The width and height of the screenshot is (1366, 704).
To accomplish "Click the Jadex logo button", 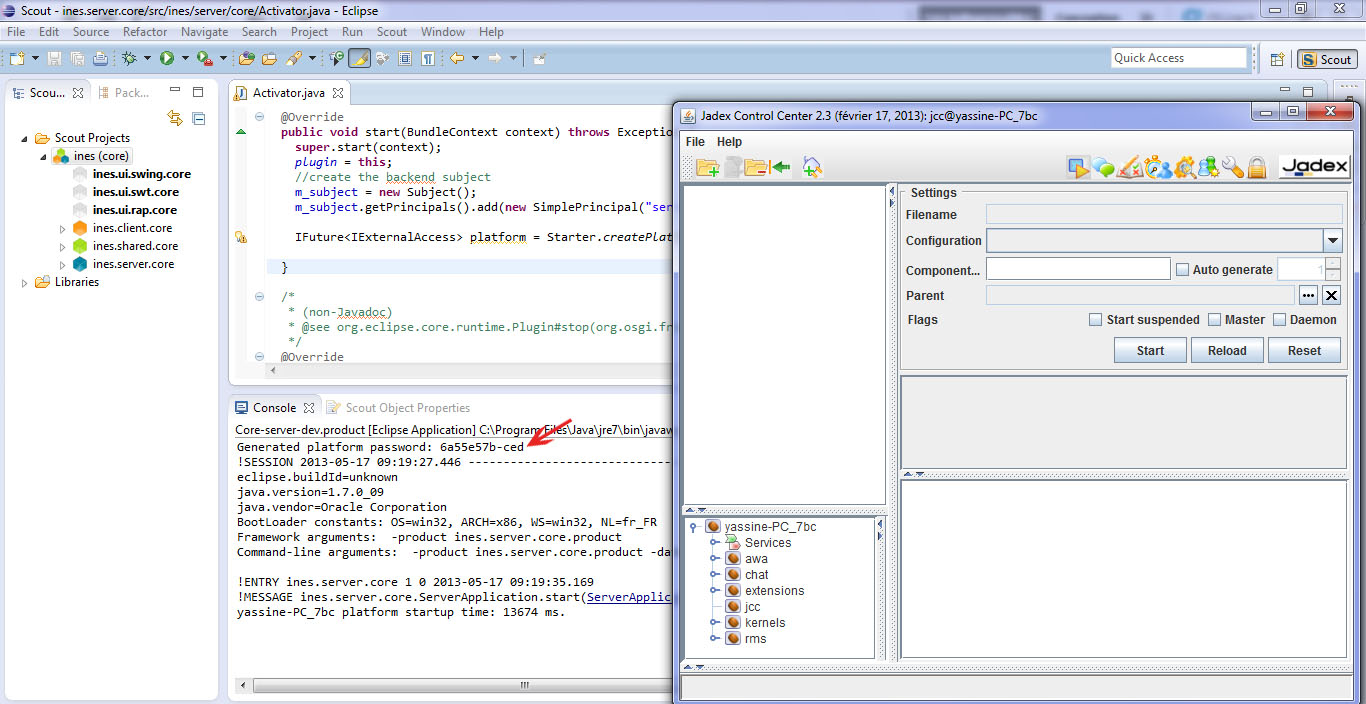I will (x=1314, y=167).
